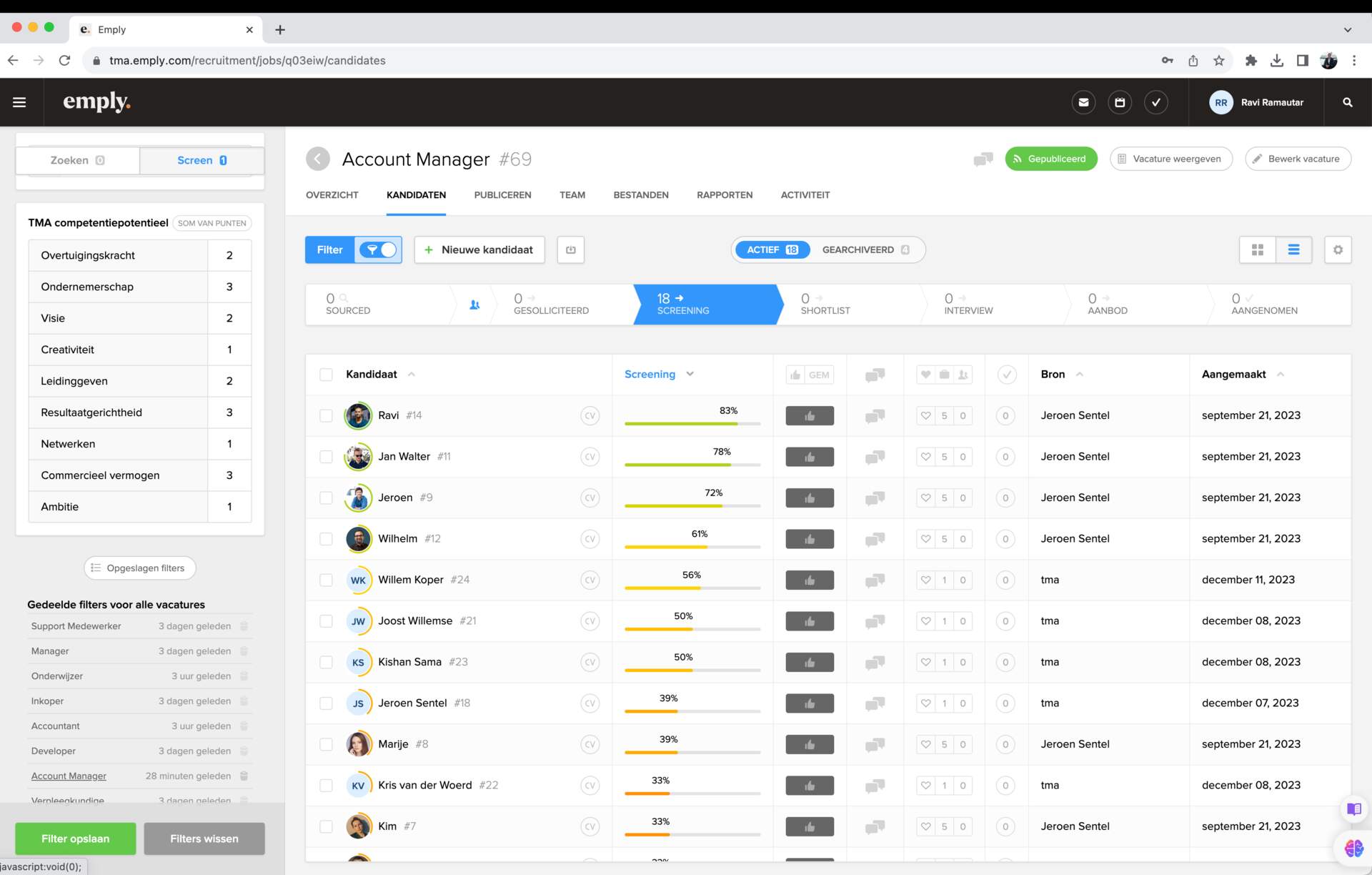Expand the Screening column dropdown
The image size is (1372, 875).
690,374
